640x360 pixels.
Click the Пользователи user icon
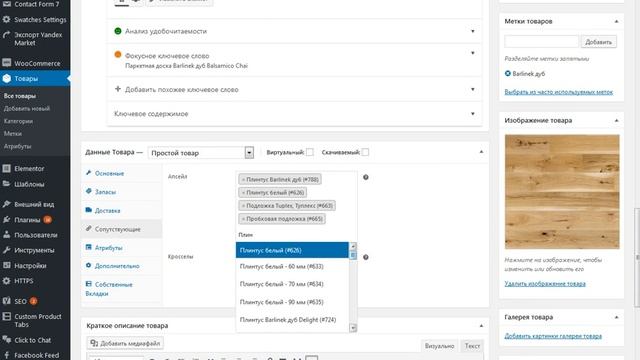point(7,235)
